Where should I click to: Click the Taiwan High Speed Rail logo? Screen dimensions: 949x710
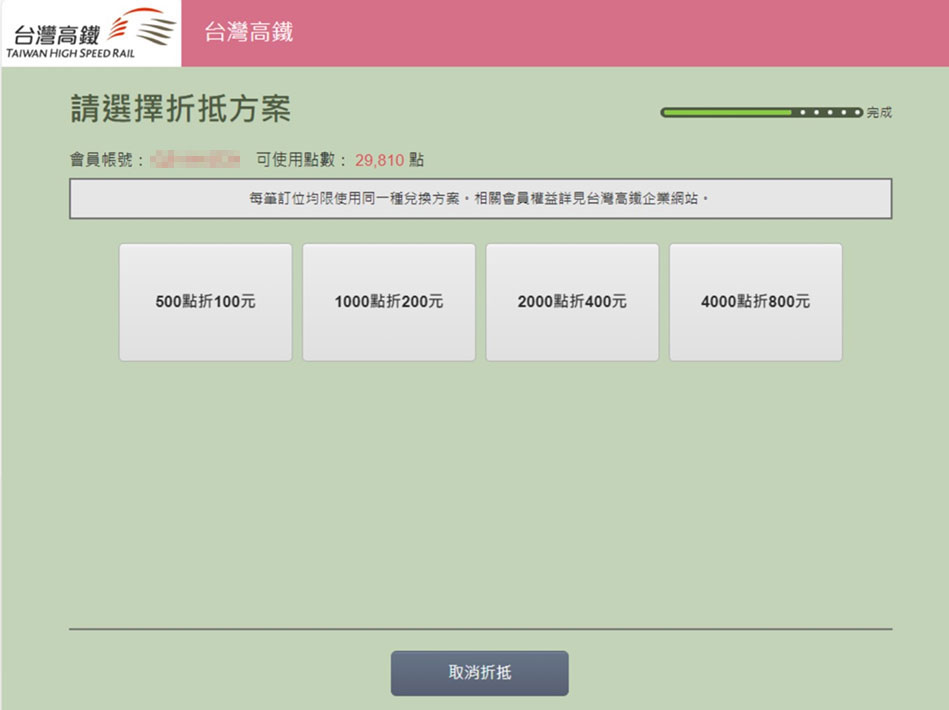91,33
